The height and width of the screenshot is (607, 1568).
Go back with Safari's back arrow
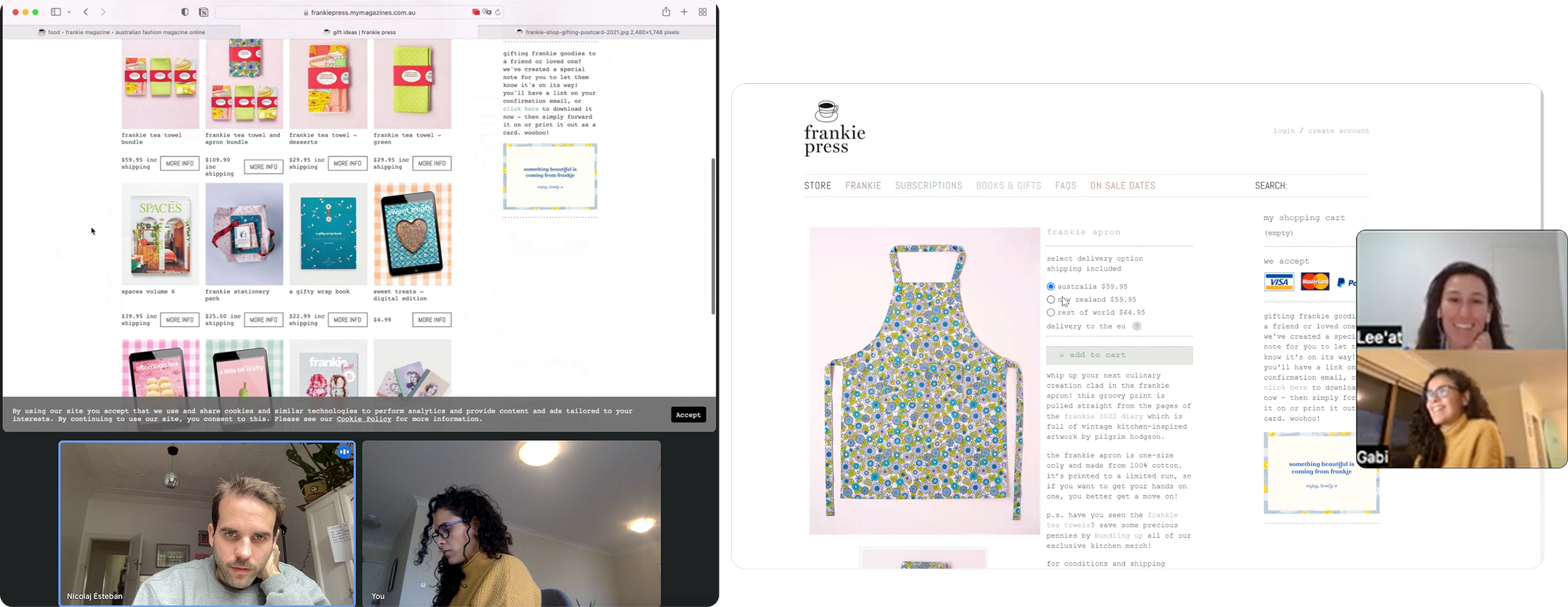tap(86, 12)
